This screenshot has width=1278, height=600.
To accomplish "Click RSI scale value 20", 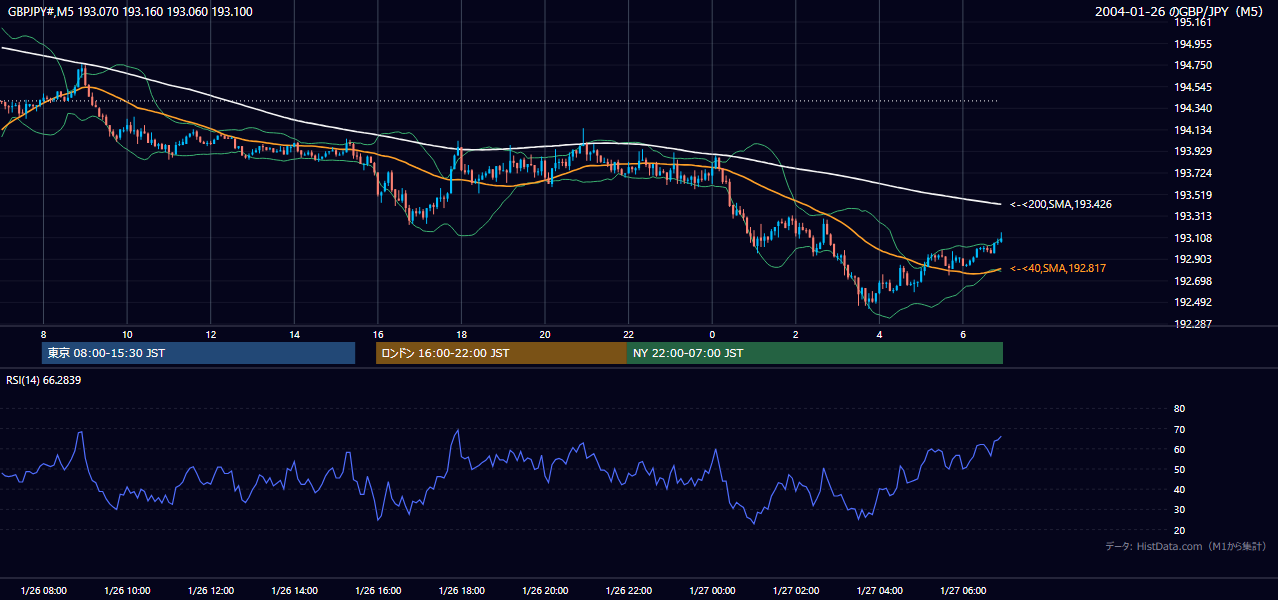I will (x=1179, y=530).
